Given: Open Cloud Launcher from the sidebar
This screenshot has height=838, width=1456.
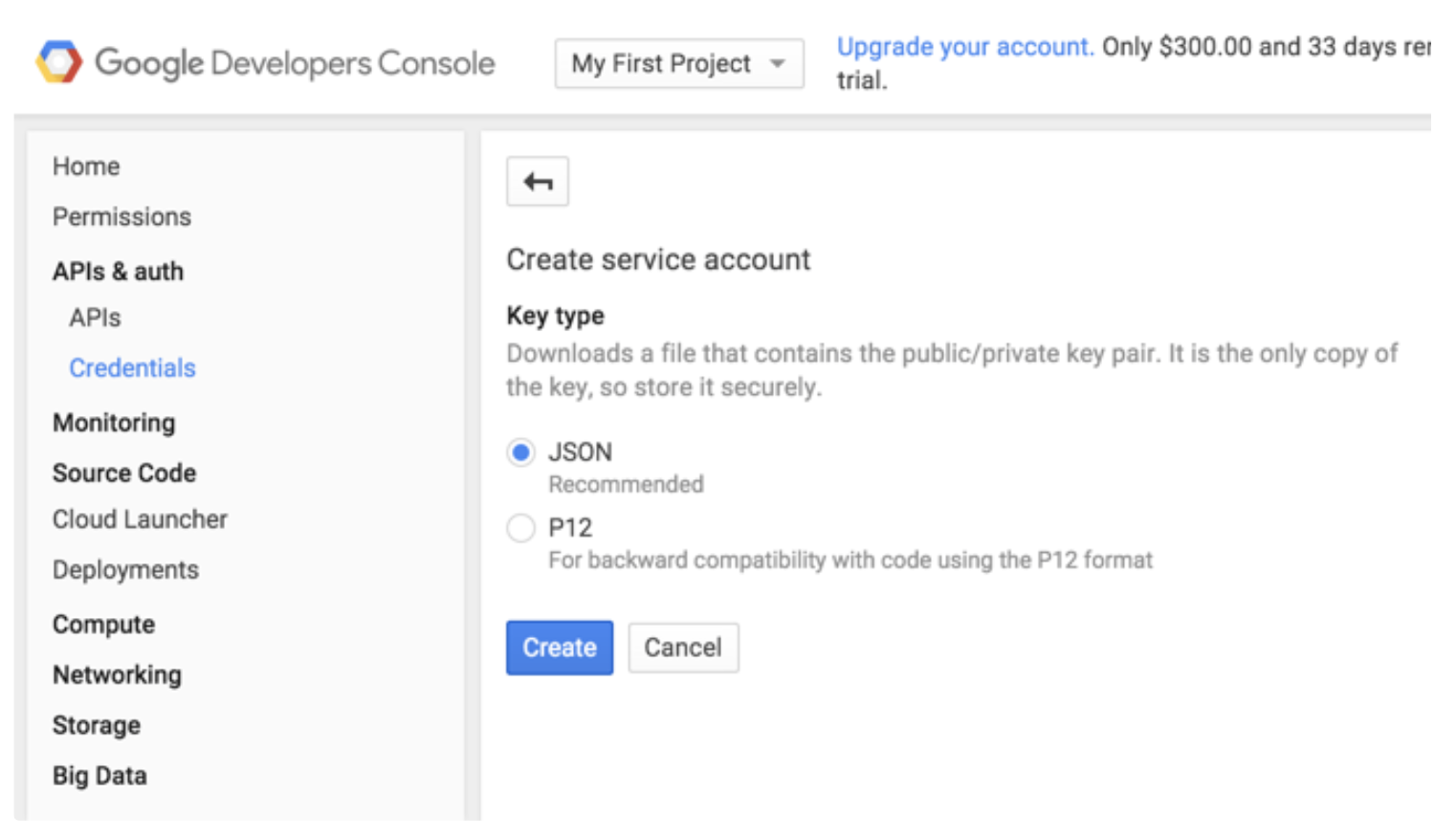Looking at the screenshot, I should point(140,519).
